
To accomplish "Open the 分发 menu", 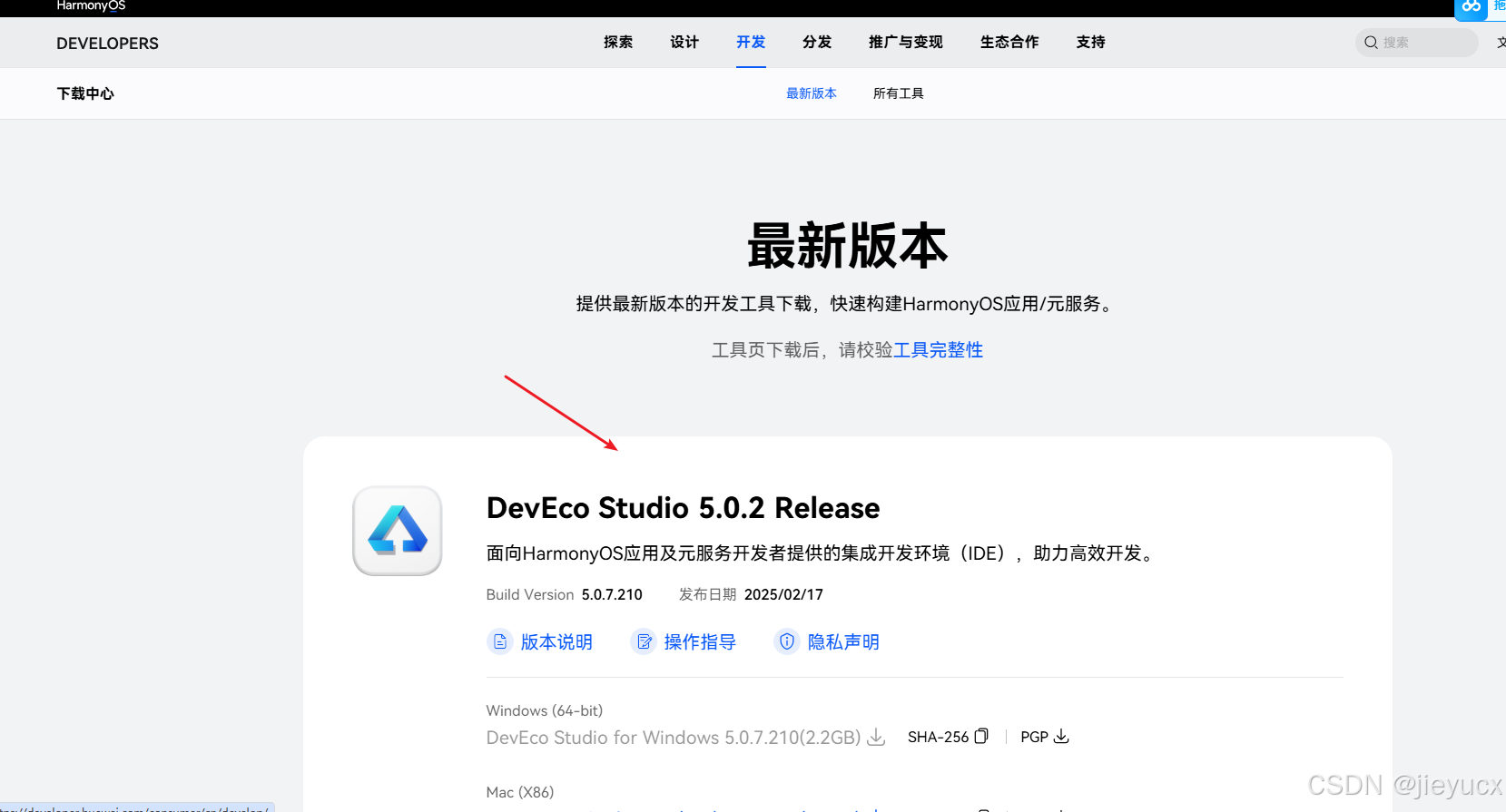I will pos(817,42).
